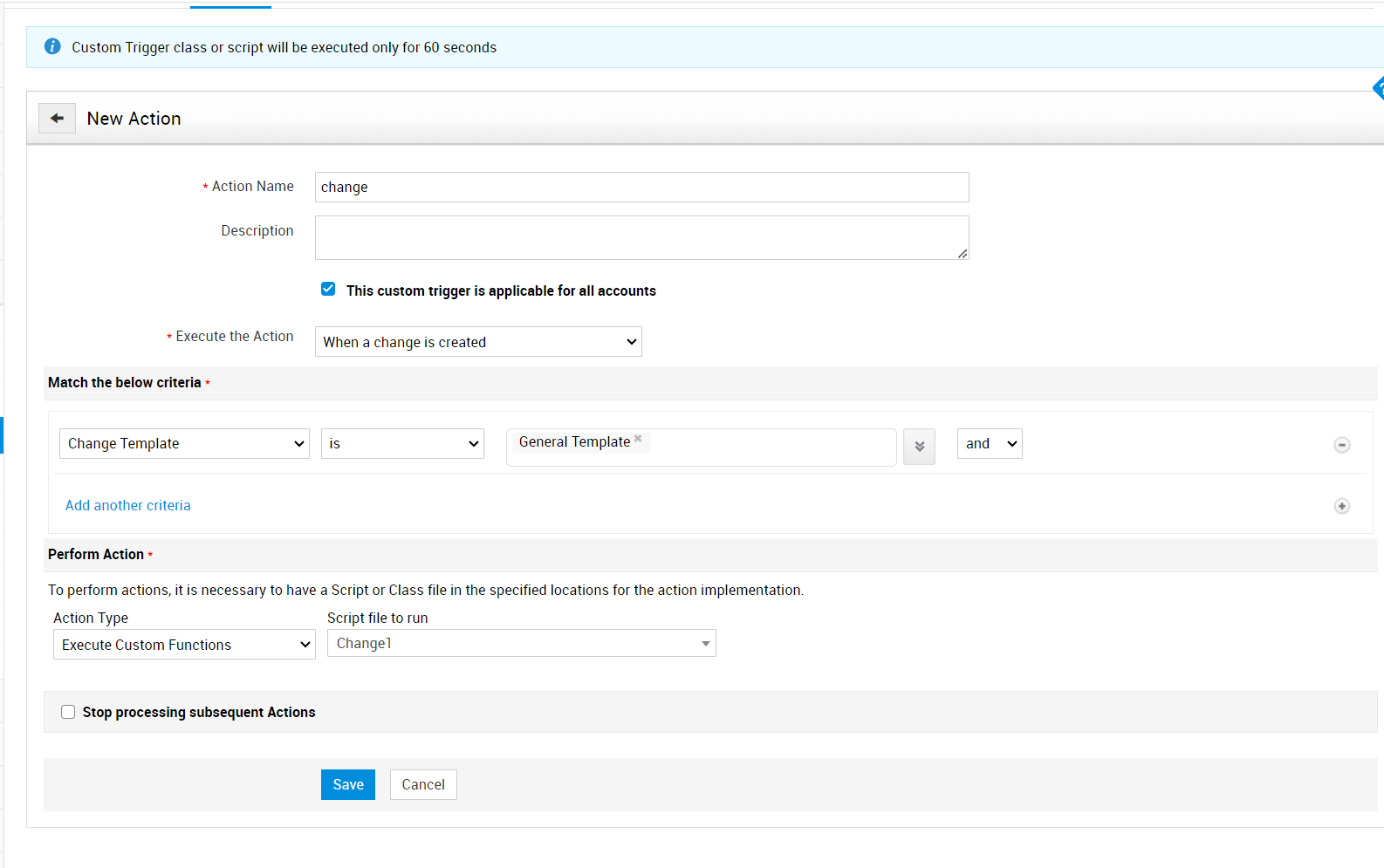
Task: Open the and/or logical operator dropdown
Action: (989, 443)
